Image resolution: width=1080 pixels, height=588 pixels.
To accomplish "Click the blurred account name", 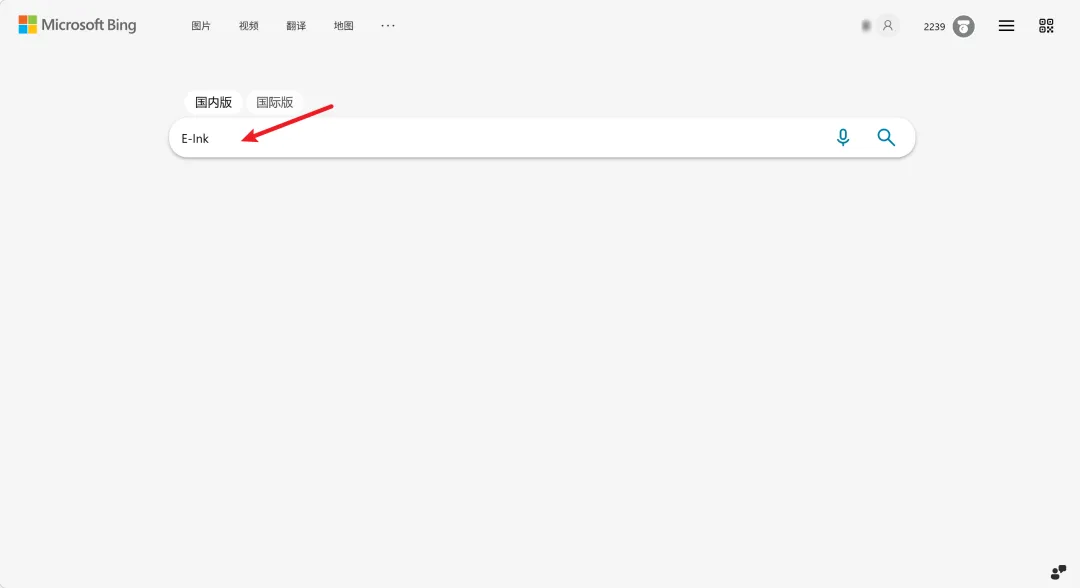I will [x=866, y=26].
